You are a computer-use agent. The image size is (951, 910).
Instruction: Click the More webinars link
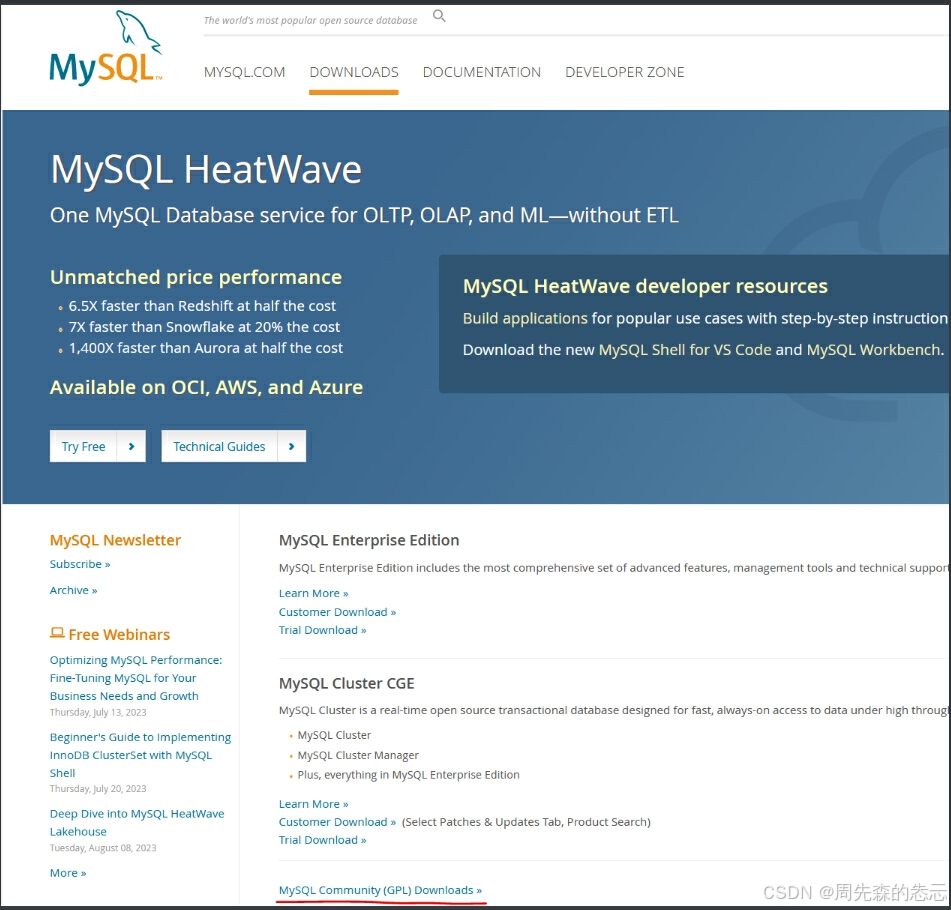(x=68, y=873)
